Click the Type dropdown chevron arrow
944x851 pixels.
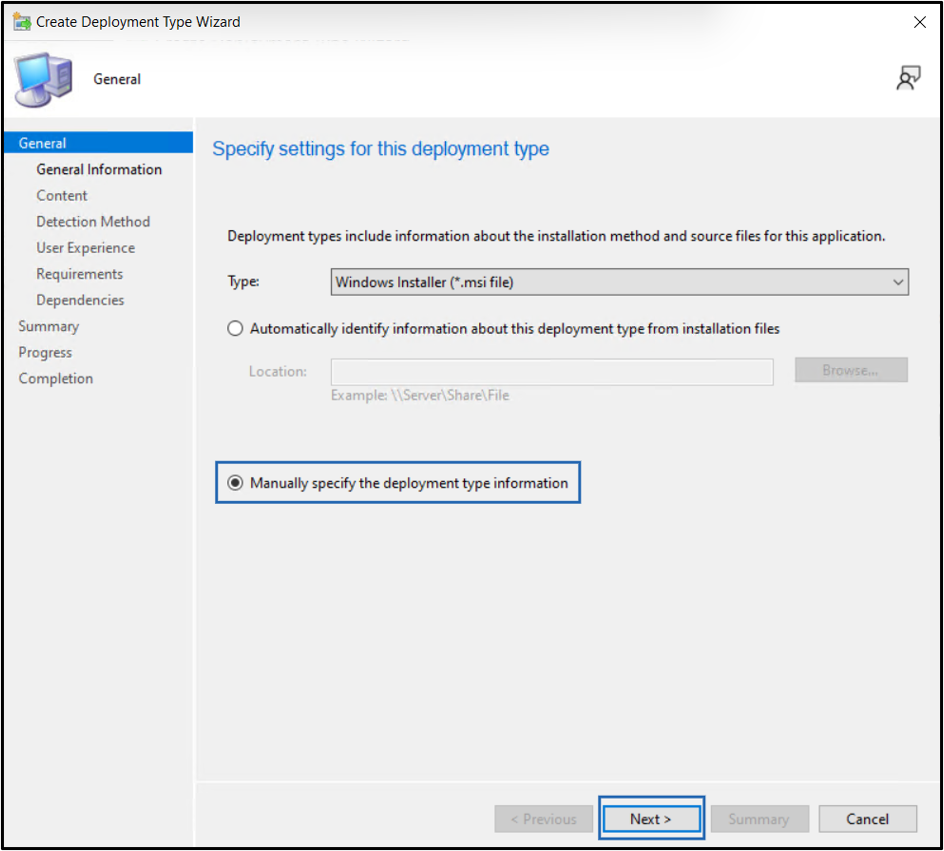click(898, 282)
